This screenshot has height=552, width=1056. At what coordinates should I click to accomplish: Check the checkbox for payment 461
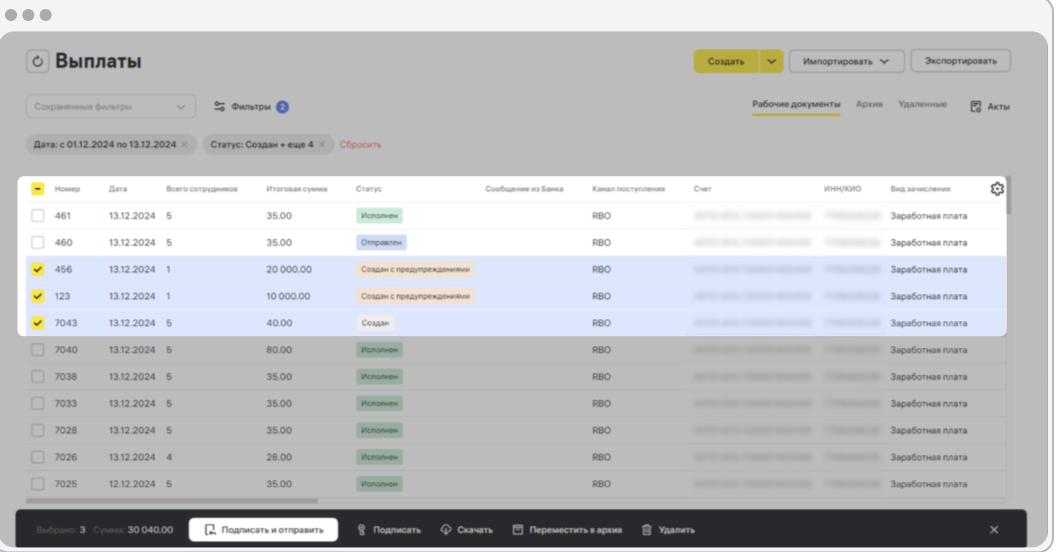[x=38, y=215]
